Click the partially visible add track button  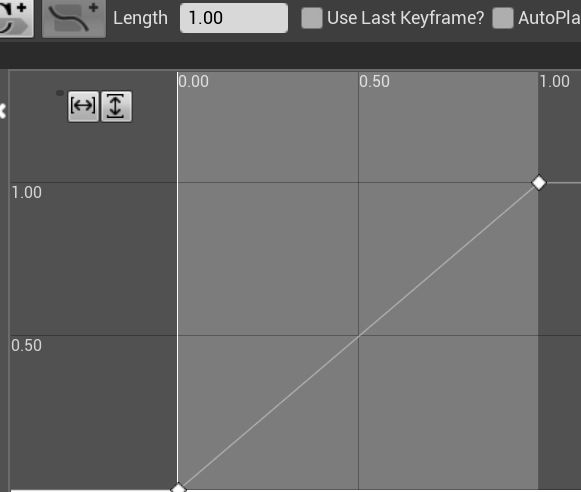click(16, 18)
